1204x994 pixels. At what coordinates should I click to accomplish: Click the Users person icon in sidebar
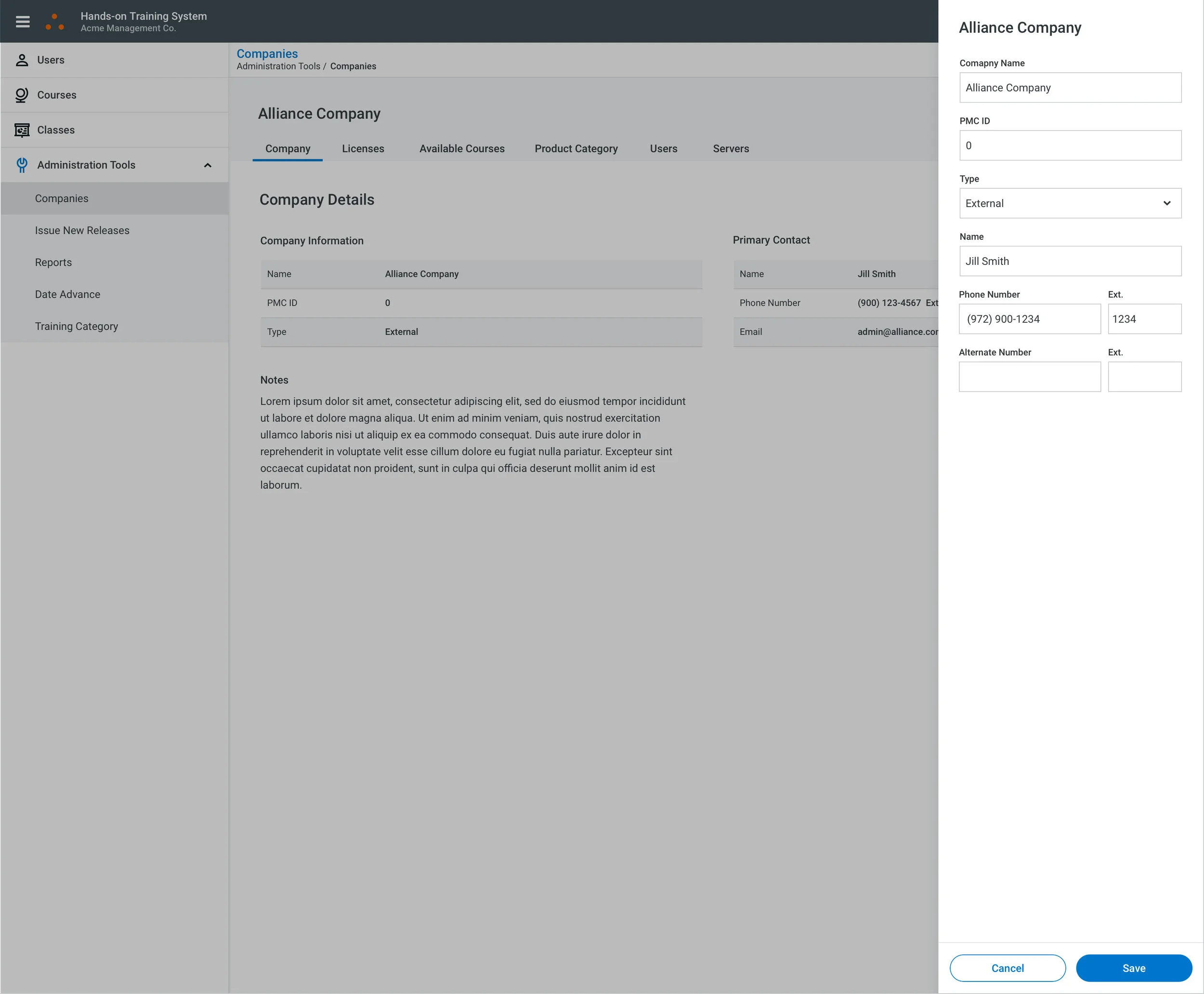(22, 60)
